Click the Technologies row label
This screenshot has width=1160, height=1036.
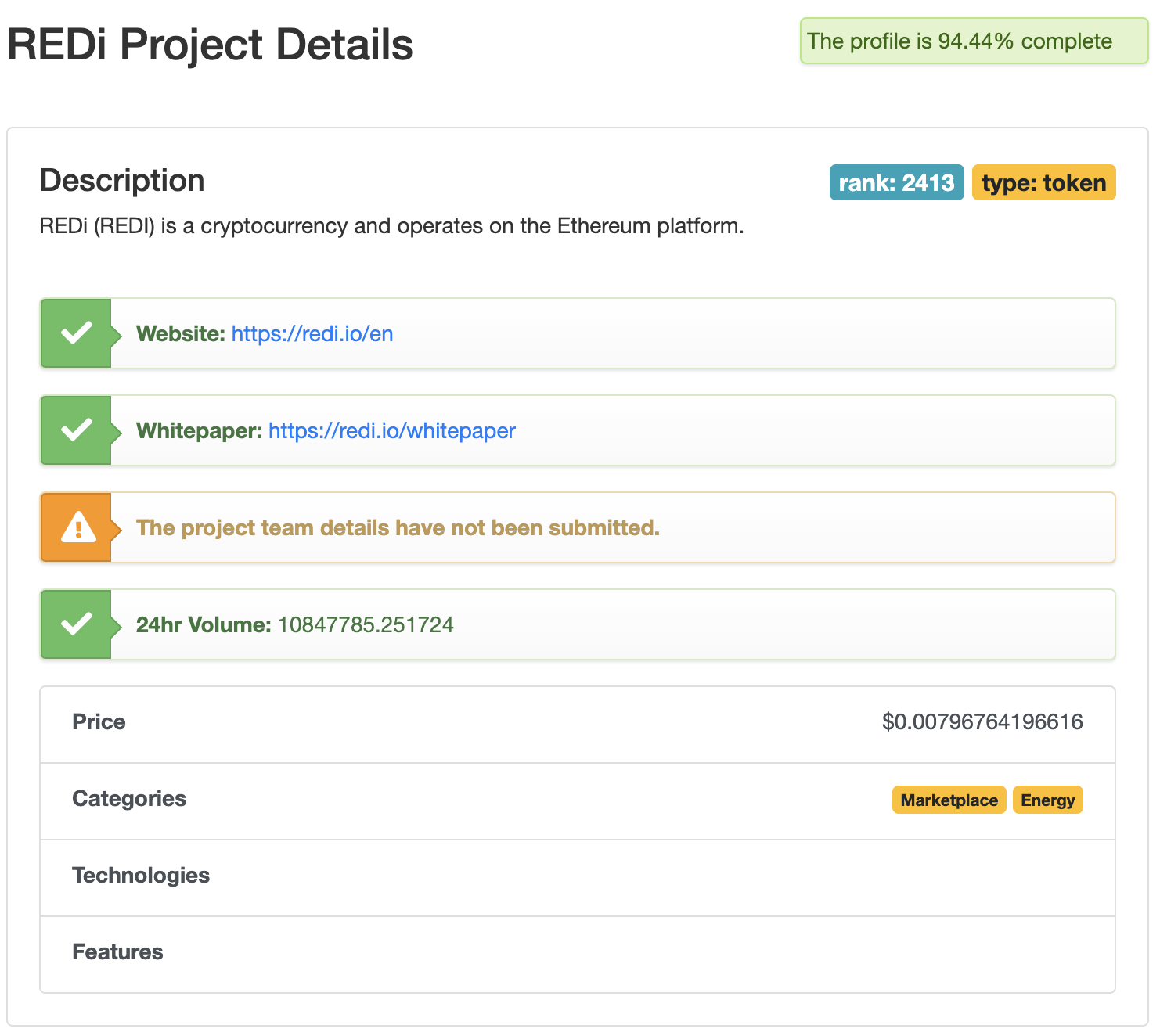pos(141,876)
